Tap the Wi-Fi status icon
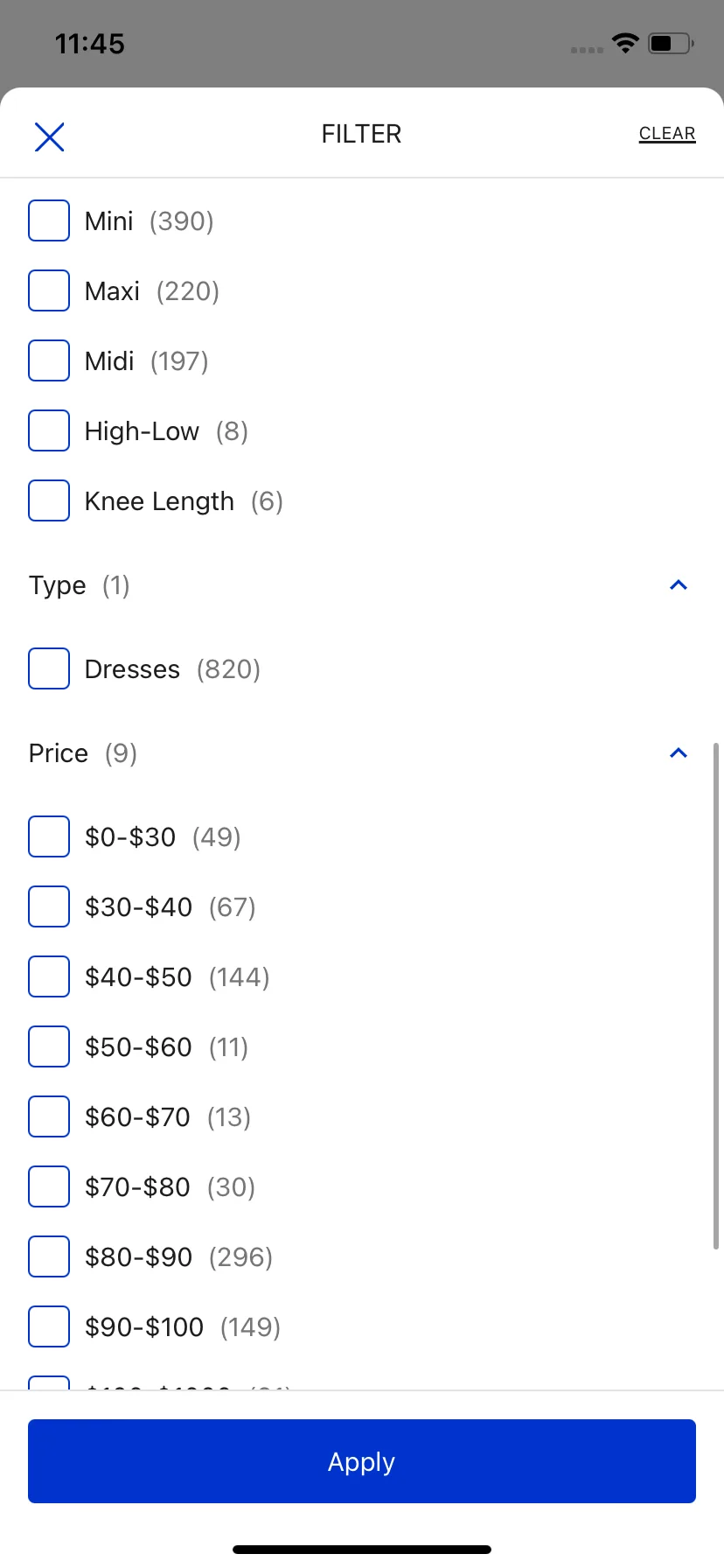The width and height of the screenshot is (724, 1568). pyautogui.click(x=625, y=43)
